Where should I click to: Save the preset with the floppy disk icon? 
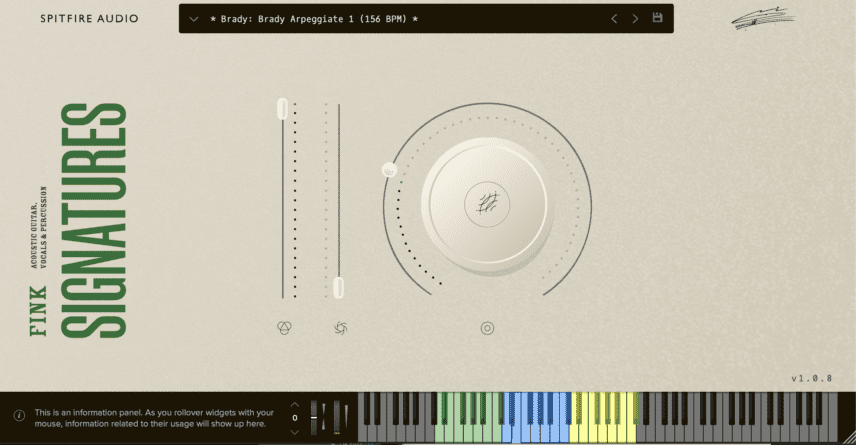(x=657, y=17)
